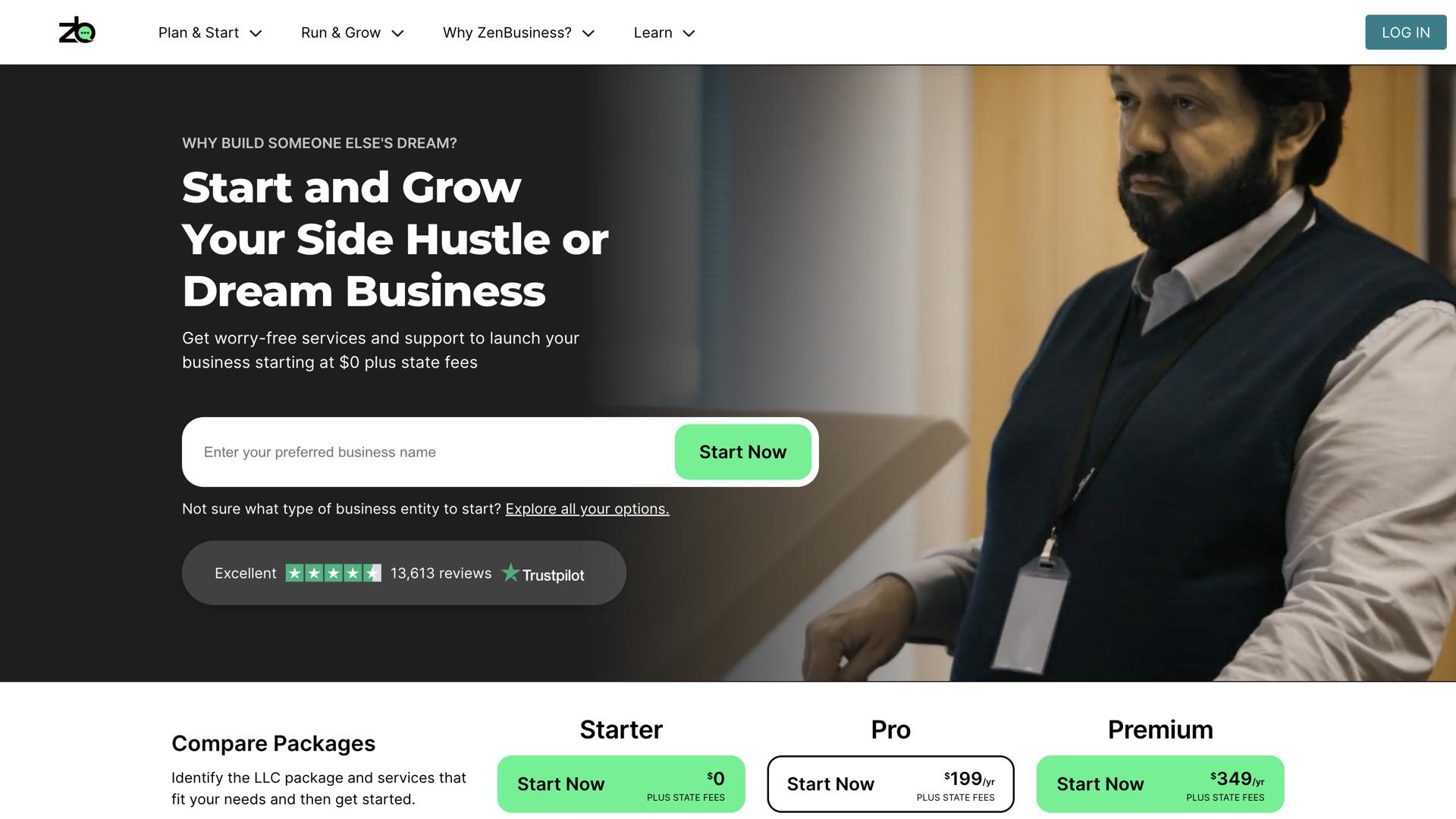
Task: Open the Run & Grow menu
Action: pyautogui.click(x=340, y=33)
